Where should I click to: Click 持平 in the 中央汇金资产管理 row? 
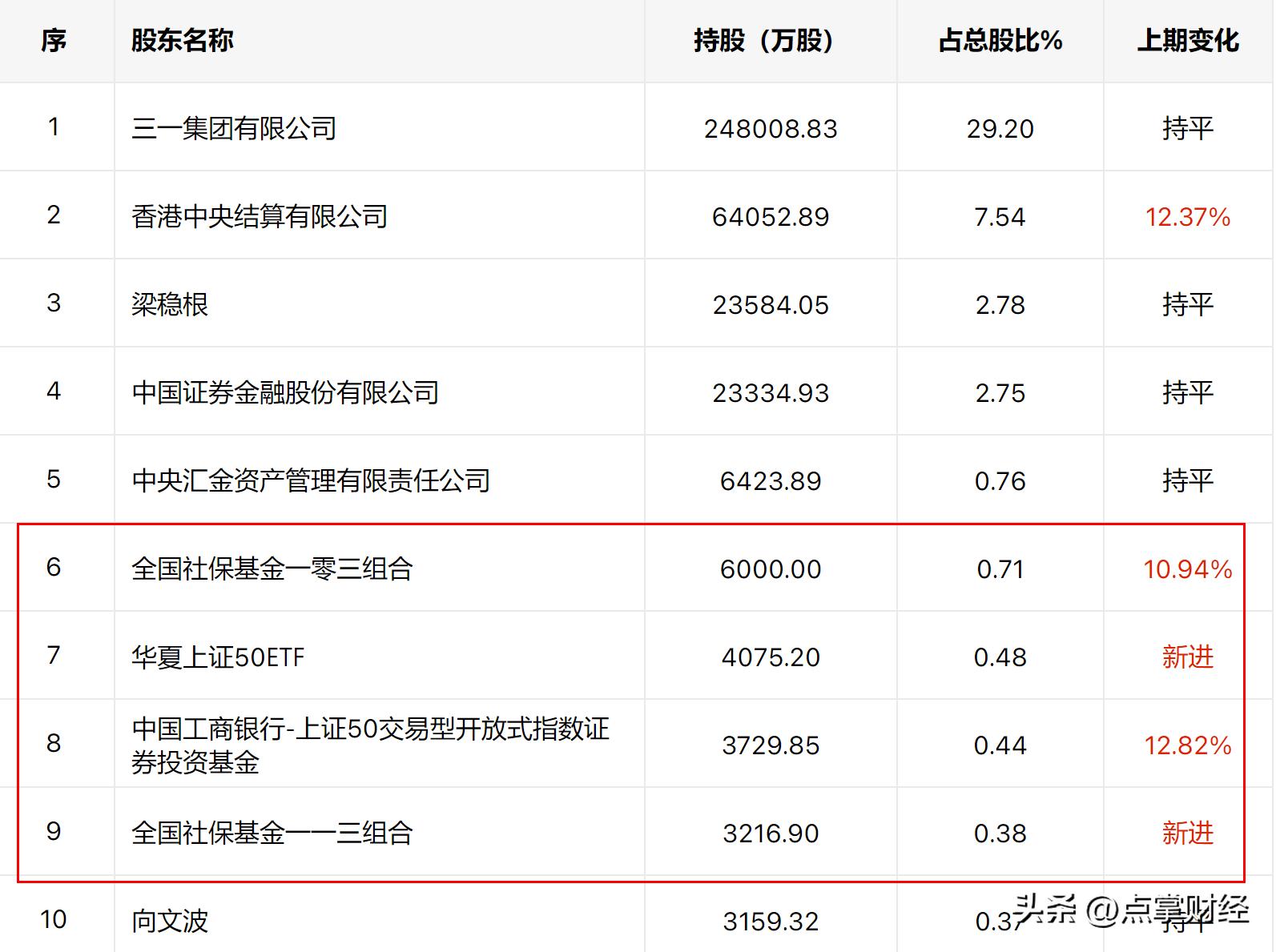[1188, 480]
